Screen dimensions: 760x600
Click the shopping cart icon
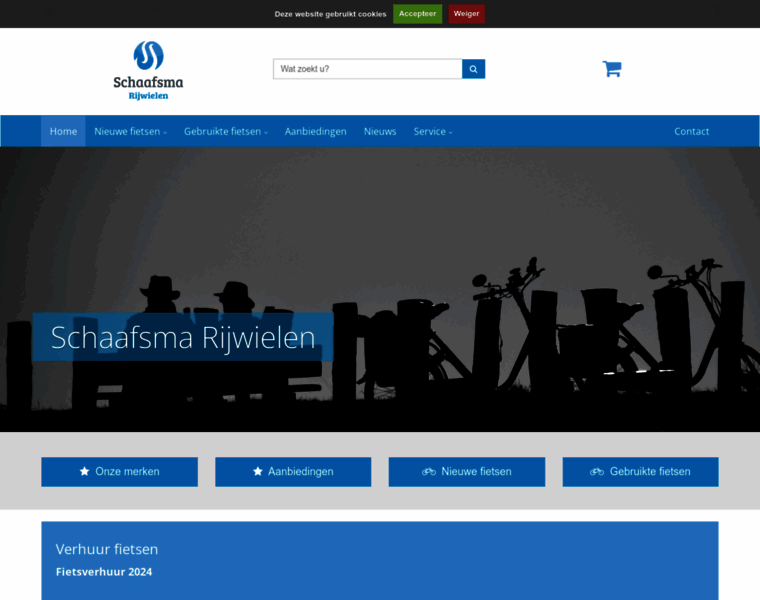tap(611, 69)
